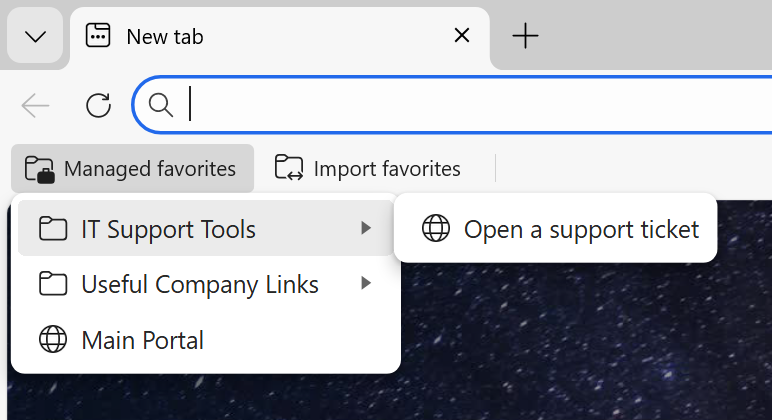Click the Import favorites button

367,168
